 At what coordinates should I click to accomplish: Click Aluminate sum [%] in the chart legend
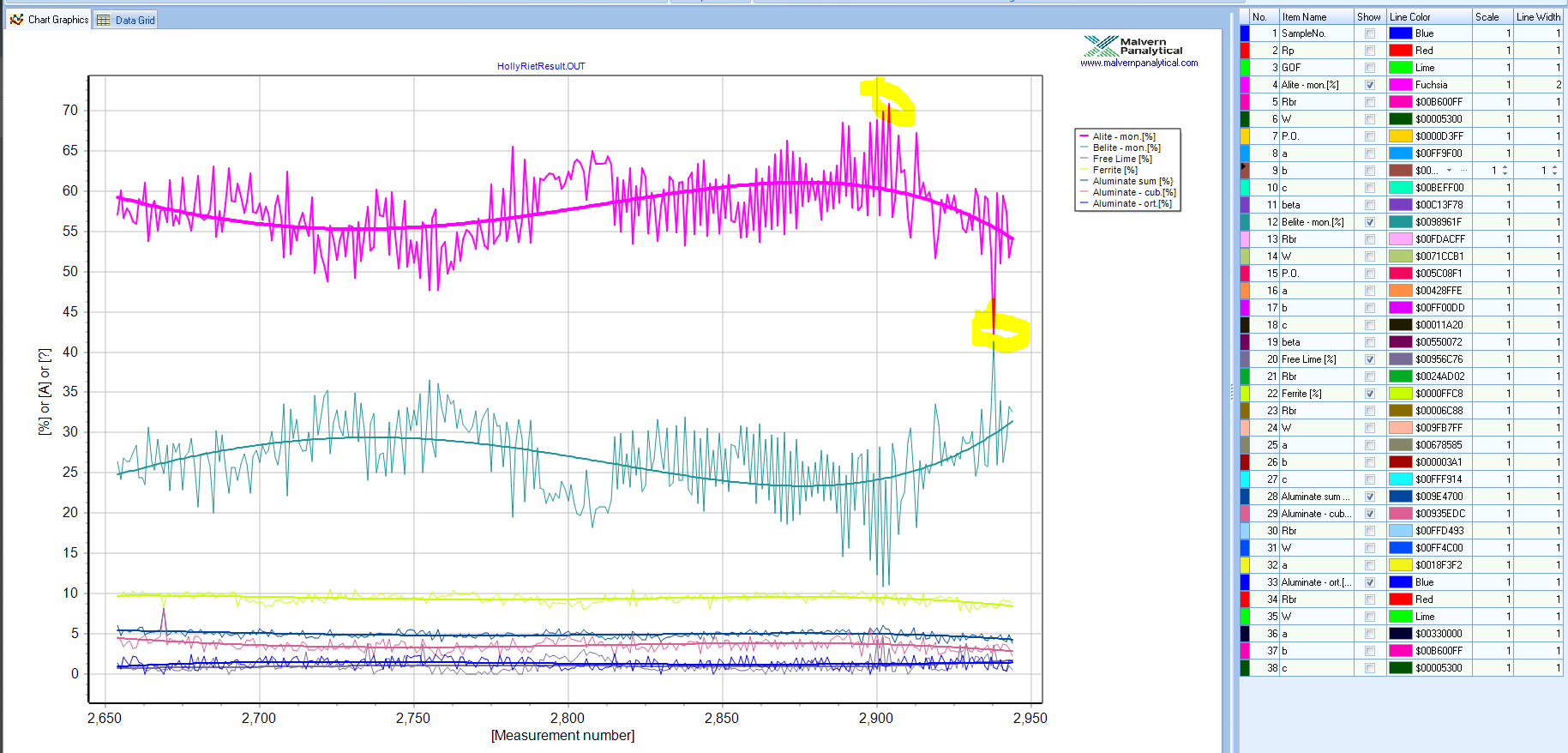tap(1132, 181)
